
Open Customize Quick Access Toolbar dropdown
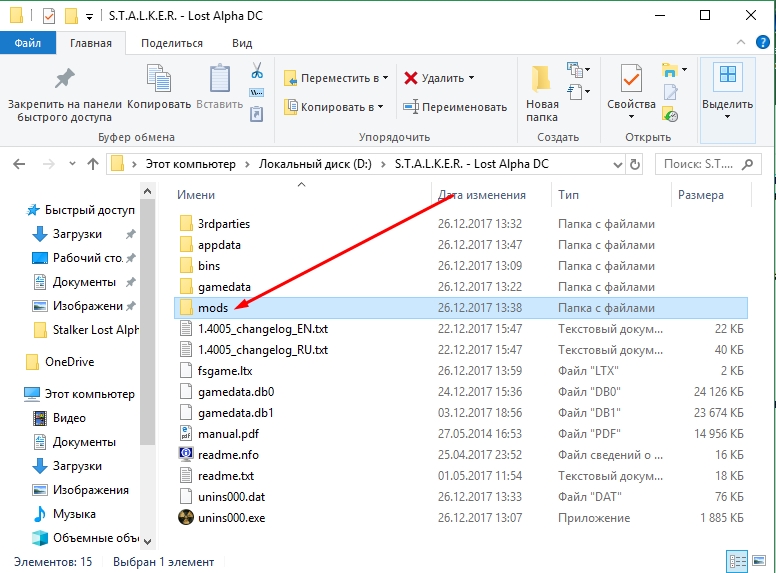pyautogui.click(x=90, y=17)
